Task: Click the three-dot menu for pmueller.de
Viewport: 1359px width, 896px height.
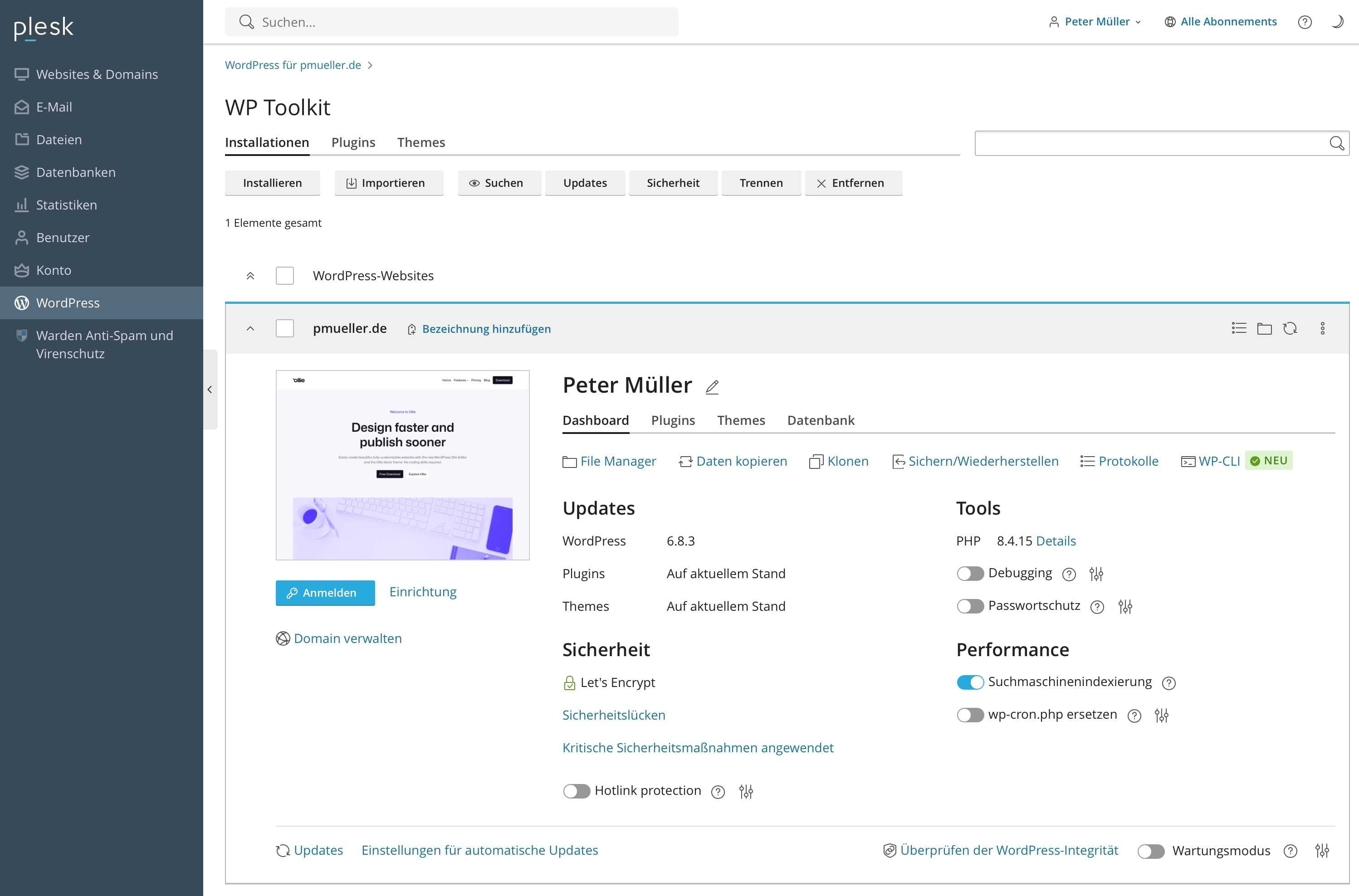Action: point(1322,328)
